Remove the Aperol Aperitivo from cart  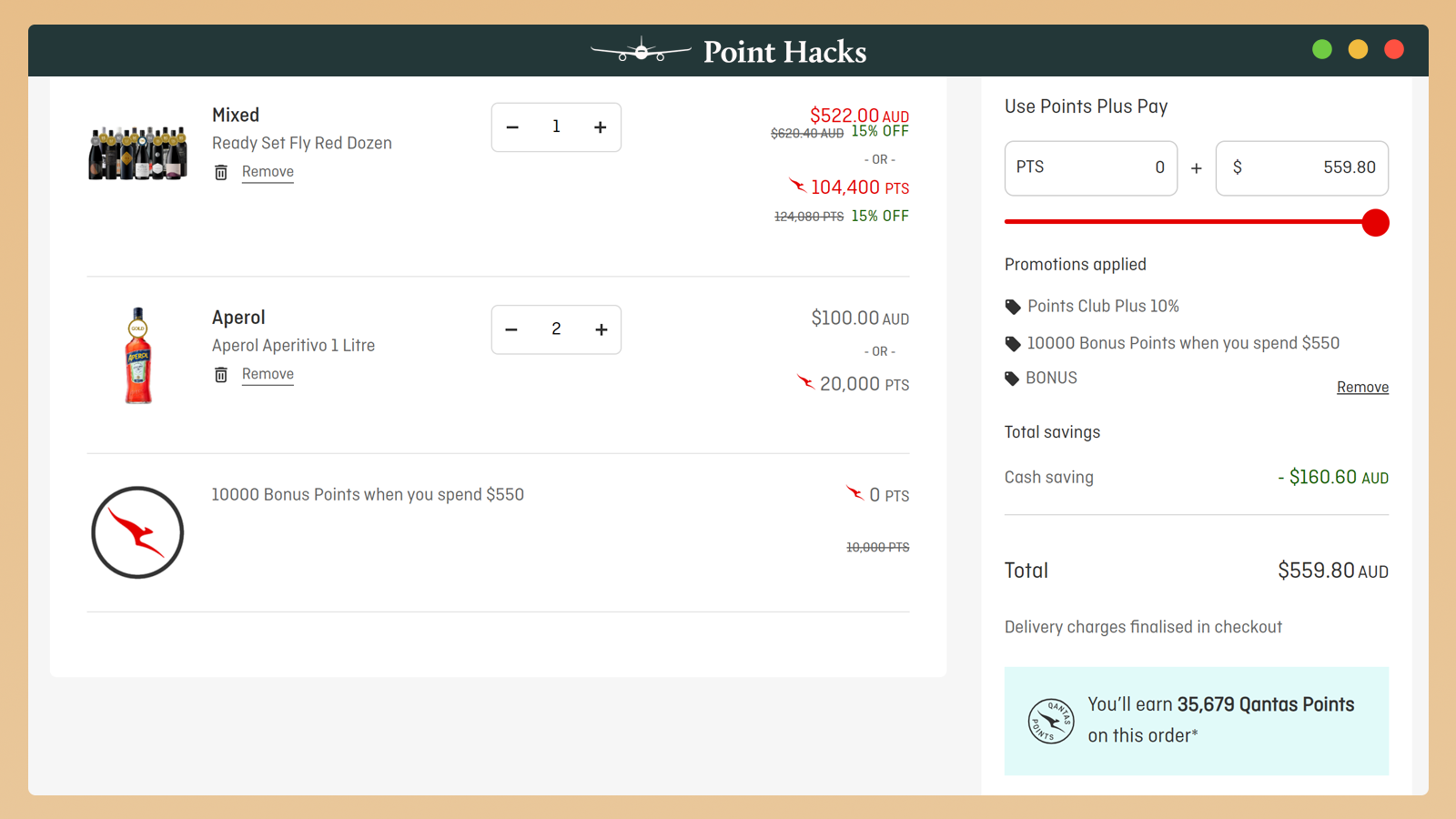click(268, 374)
